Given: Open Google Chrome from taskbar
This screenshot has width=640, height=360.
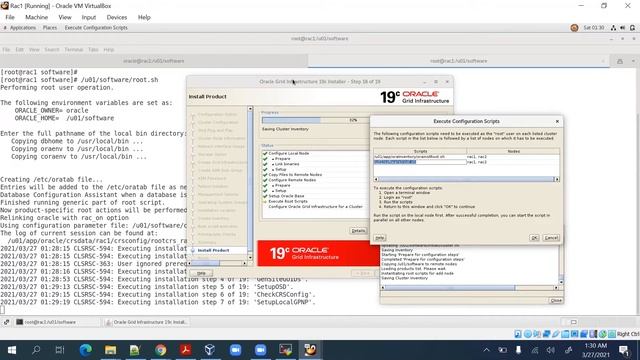Looking at the screenshot, I should (160, 350).
